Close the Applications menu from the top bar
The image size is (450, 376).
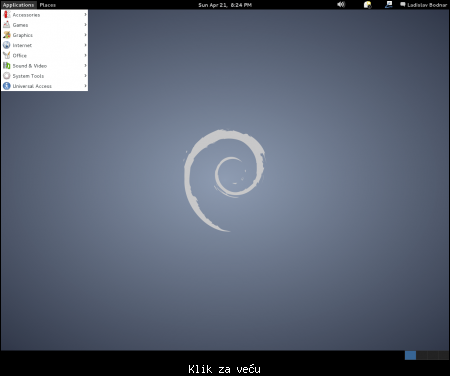pyautogui.click(x=18, y=5)
